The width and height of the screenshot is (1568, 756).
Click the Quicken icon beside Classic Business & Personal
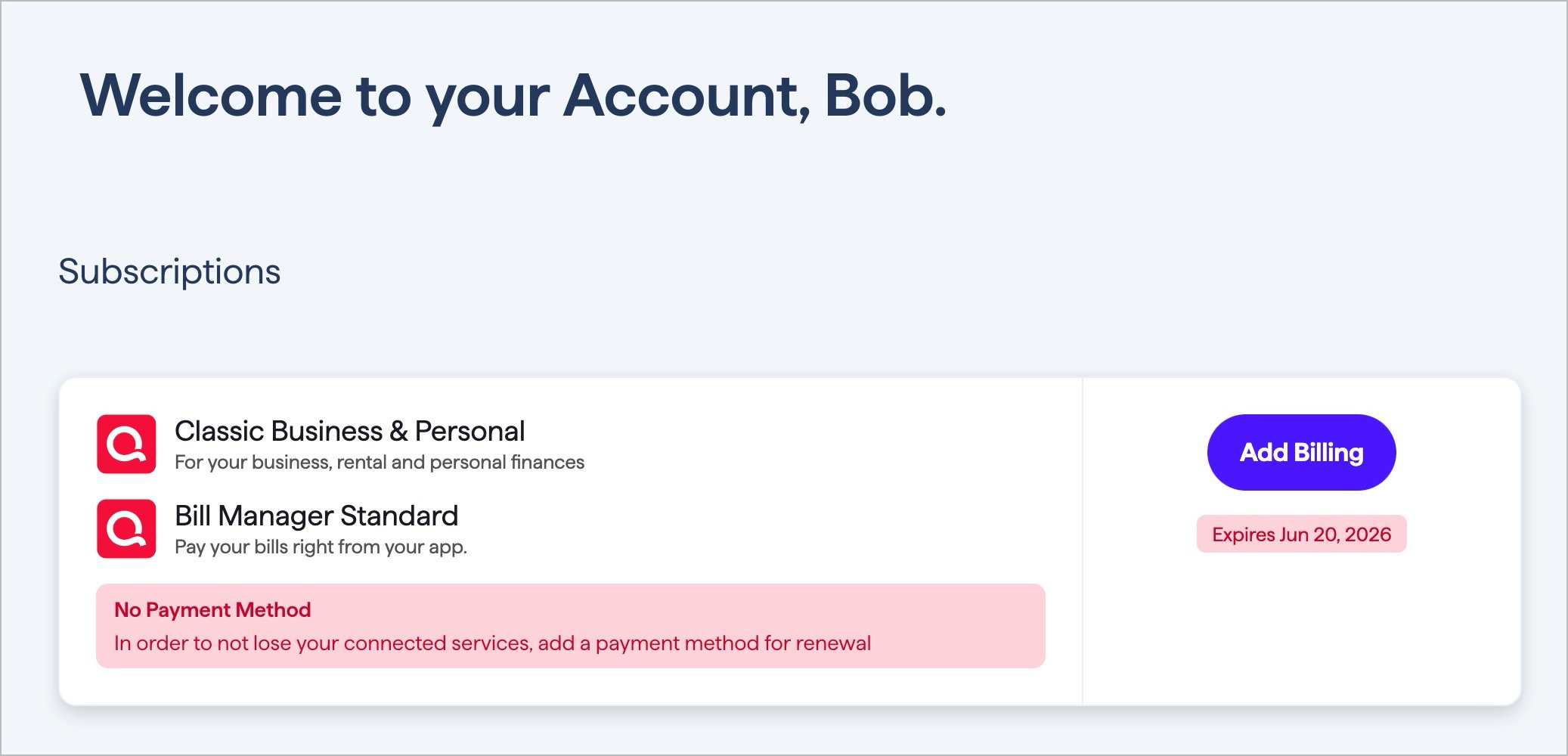click(x=126, y=444)
